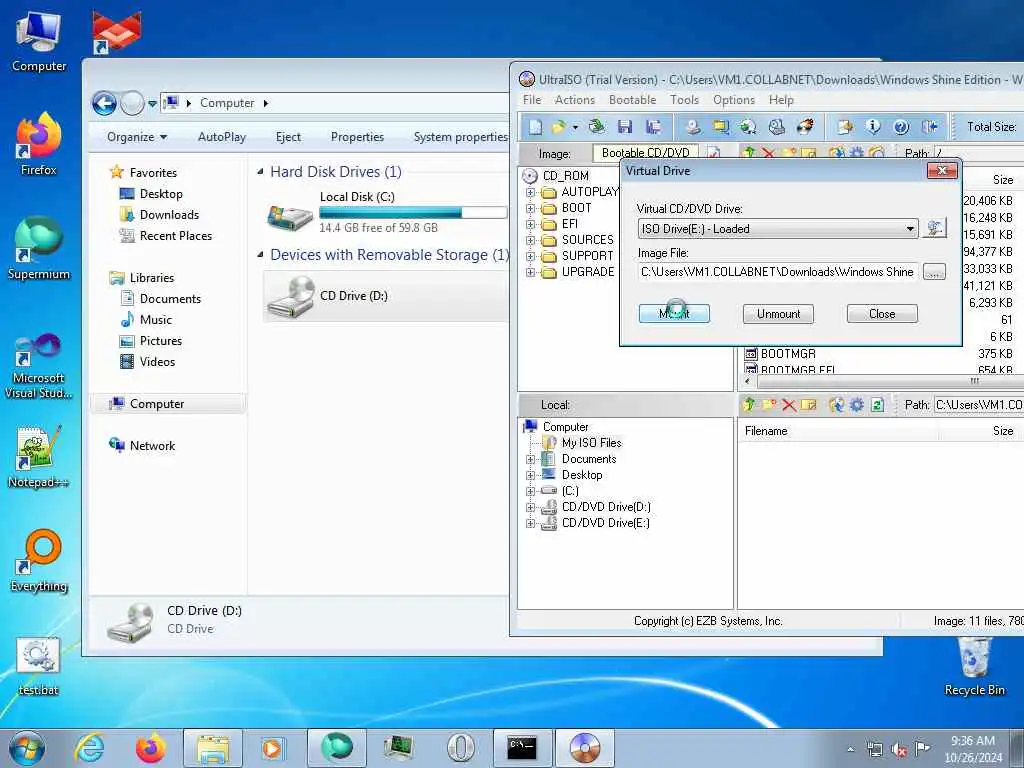Viewport: 1024px width, 768px height.
Task: Click the Rename icon in Local pane toolbar
Action: [808, 405]
